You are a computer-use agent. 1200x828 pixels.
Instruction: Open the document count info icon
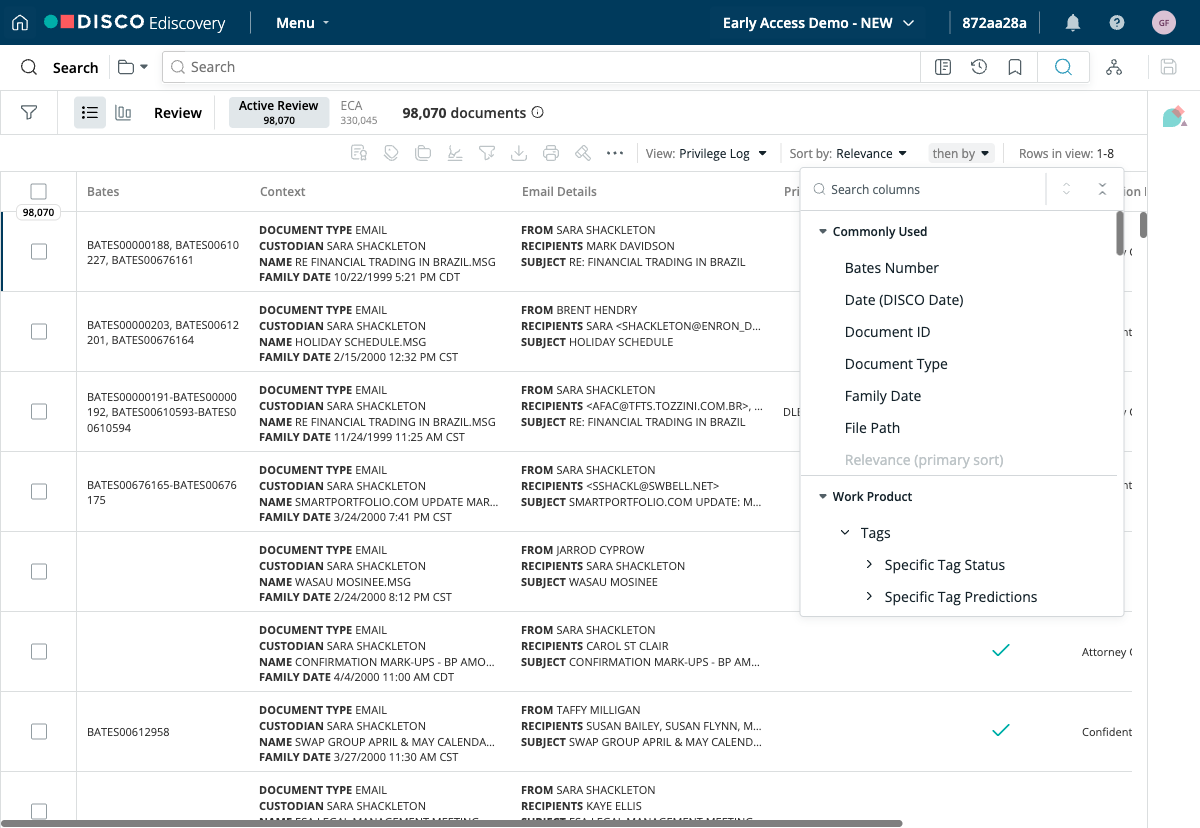pyautogui.click(x=537, y=113)
